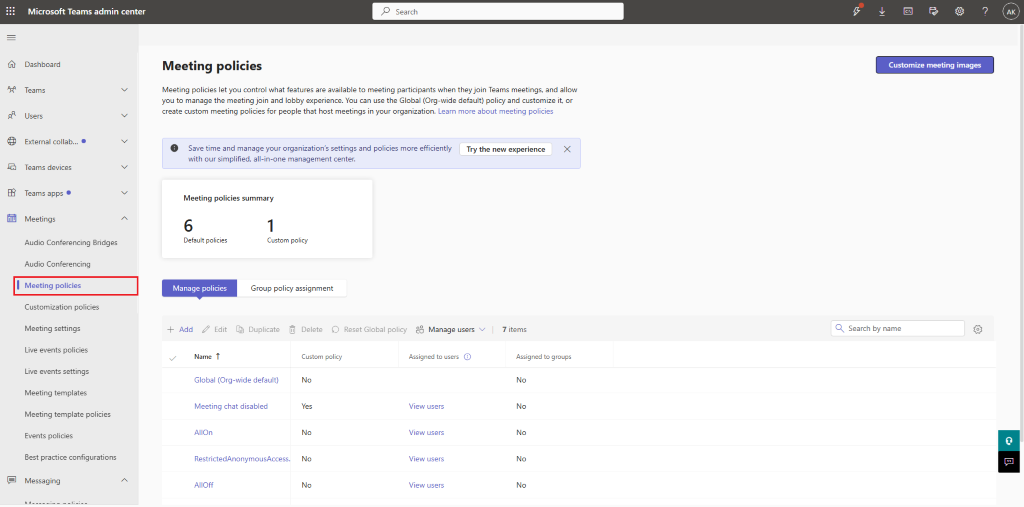The height and width of the screenshot is (507, 1024).
Task: Click the downloads arrow icon in header
Action: tap(882, 12)
